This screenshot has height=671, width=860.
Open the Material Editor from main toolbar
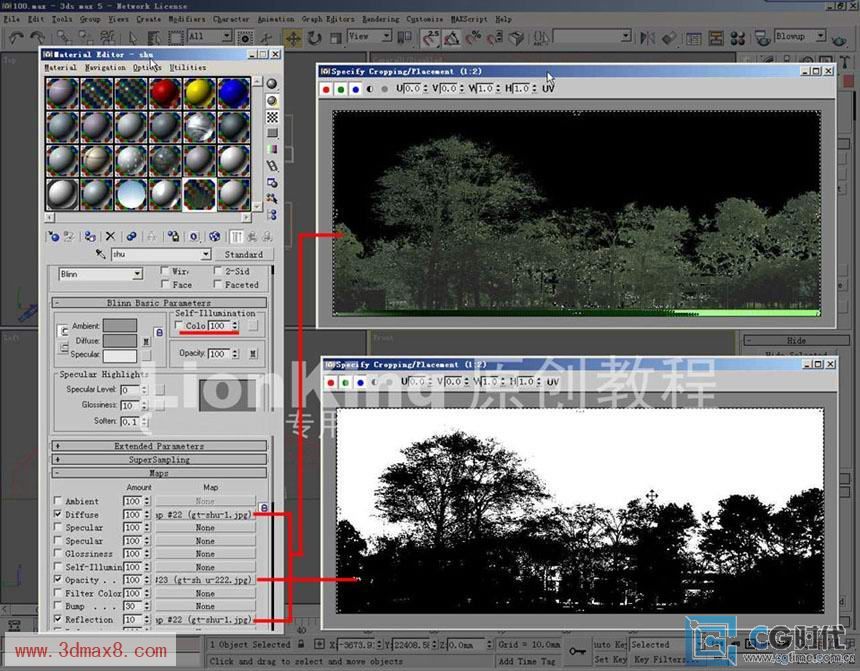click(x=738, y=38)
